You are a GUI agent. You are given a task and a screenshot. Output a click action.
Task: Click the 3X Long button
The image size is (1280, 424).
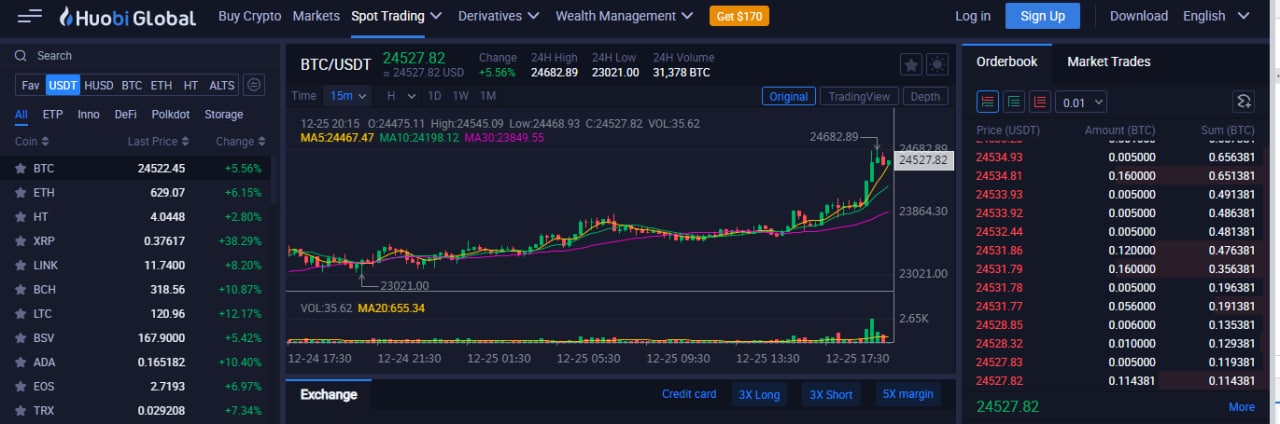(759, 394)
